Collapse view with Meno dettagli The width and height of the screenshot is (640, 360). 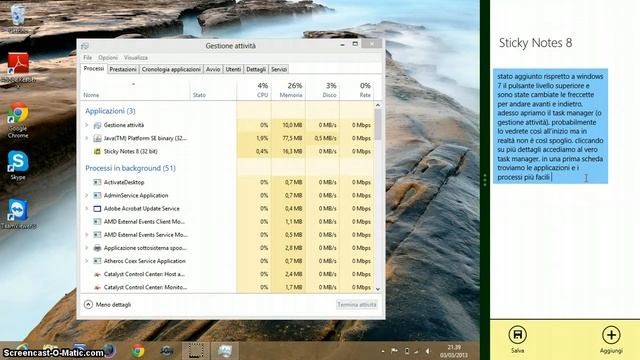(108, 304)
